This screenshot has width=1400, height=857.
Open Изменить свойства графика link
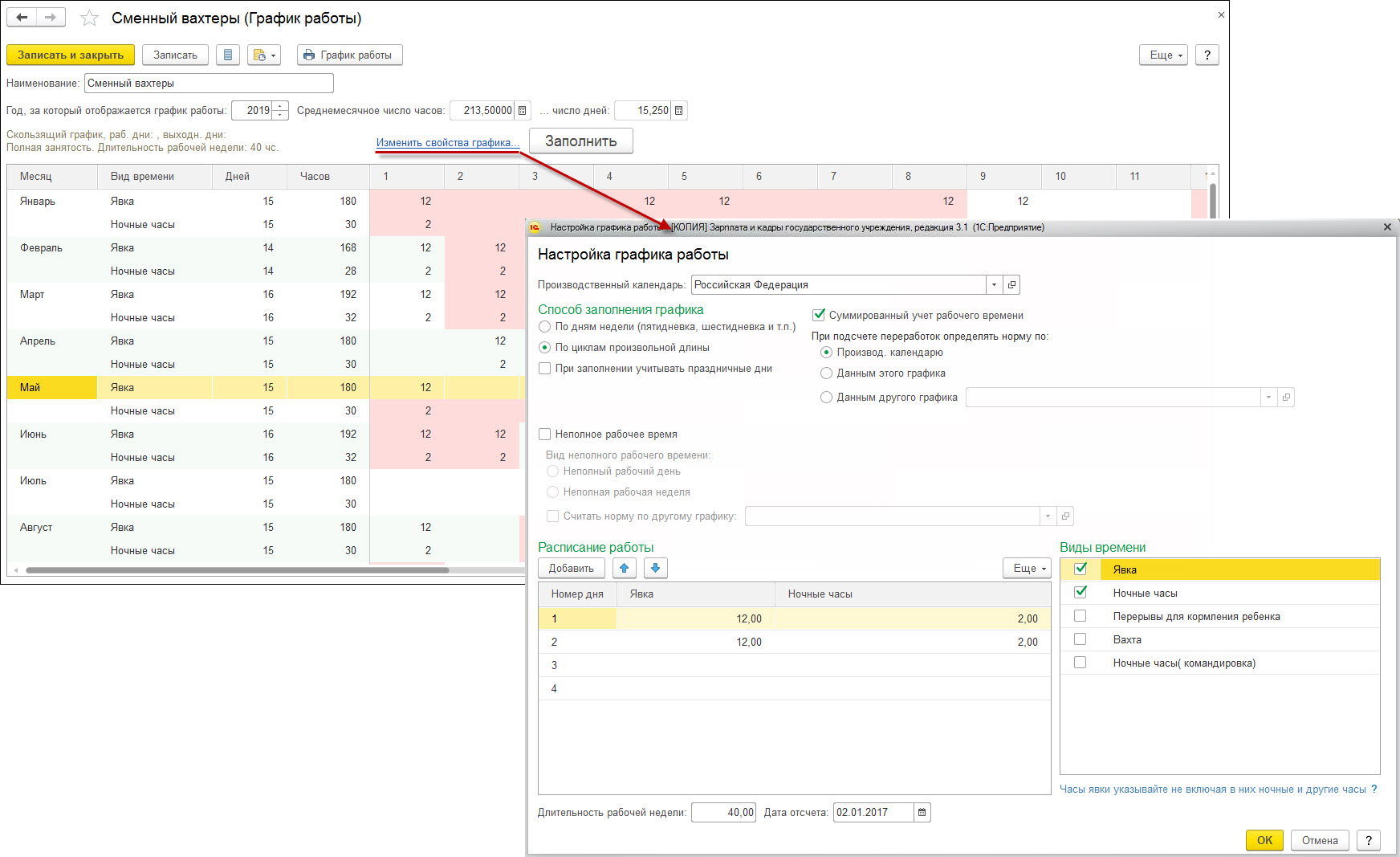point(448,142)
